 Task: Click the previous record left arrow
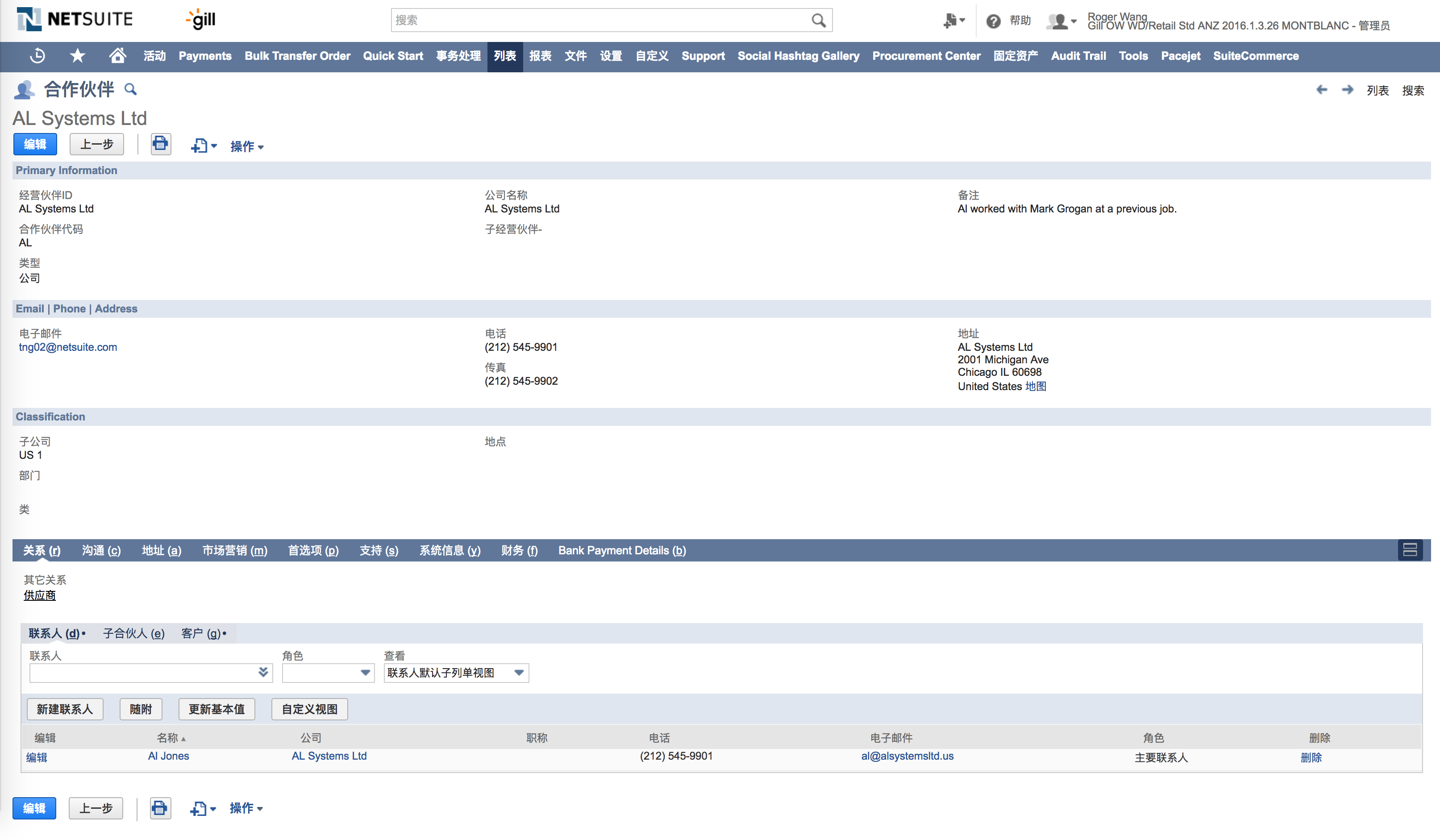click(x=1322, y=90)
